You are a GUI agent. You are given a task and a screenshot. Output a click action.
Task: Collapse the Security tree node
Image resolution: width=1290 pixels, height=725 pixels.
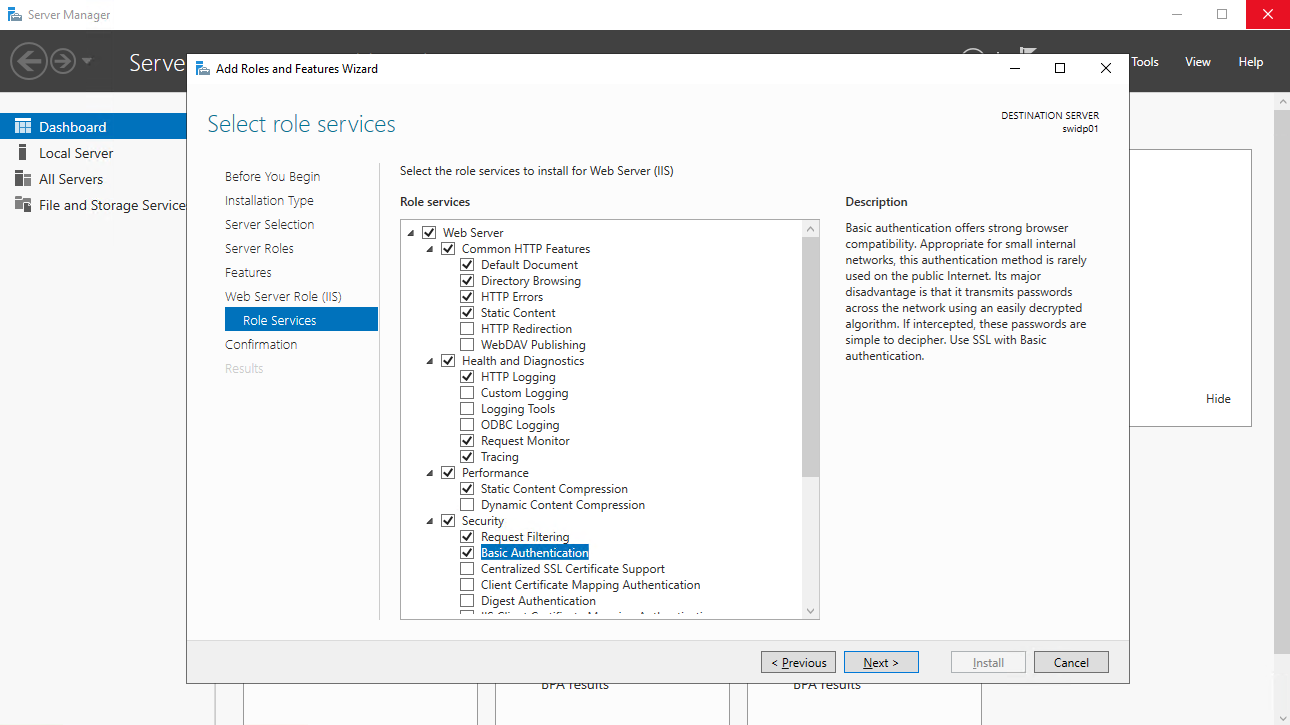click(430, 521)
